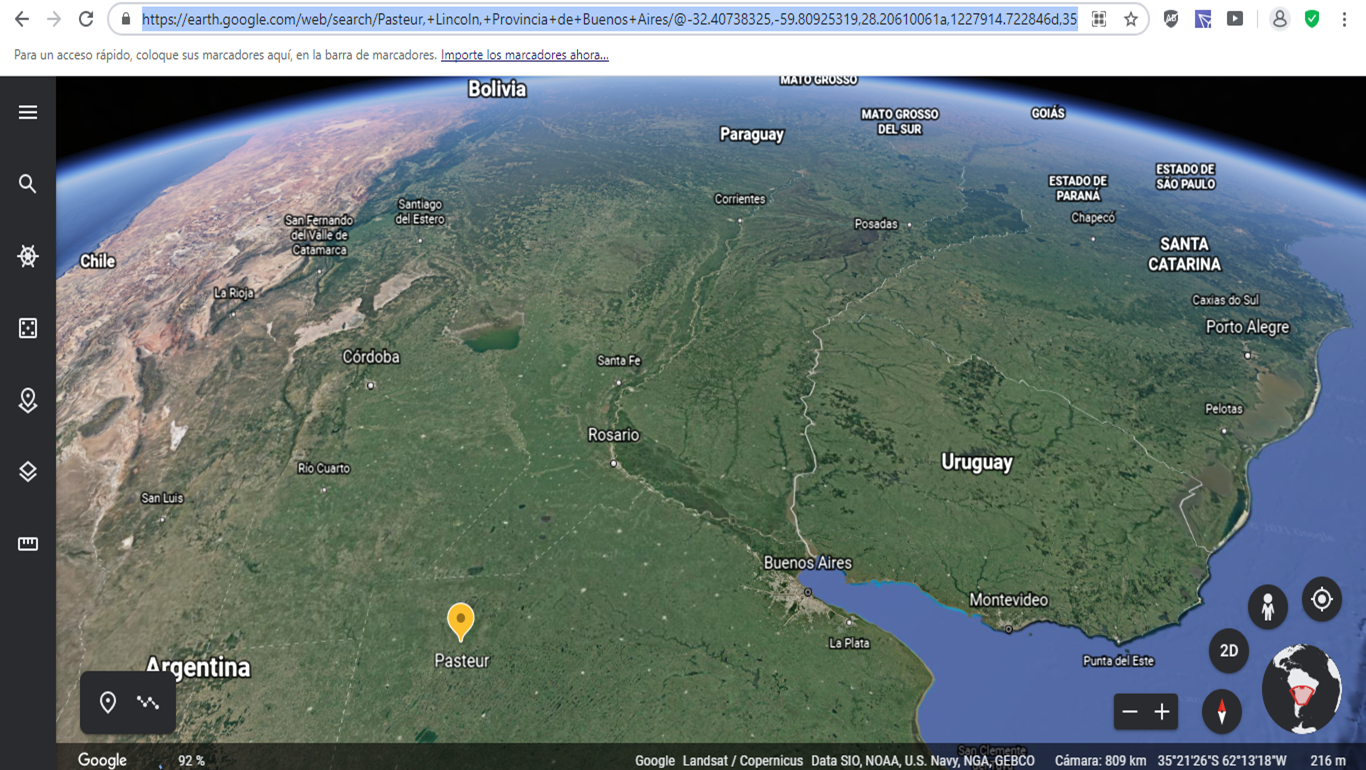This screenshot has width=1366, height=770.
Task: Draw a line or shape tool
Action: click(x=148, y=703)
